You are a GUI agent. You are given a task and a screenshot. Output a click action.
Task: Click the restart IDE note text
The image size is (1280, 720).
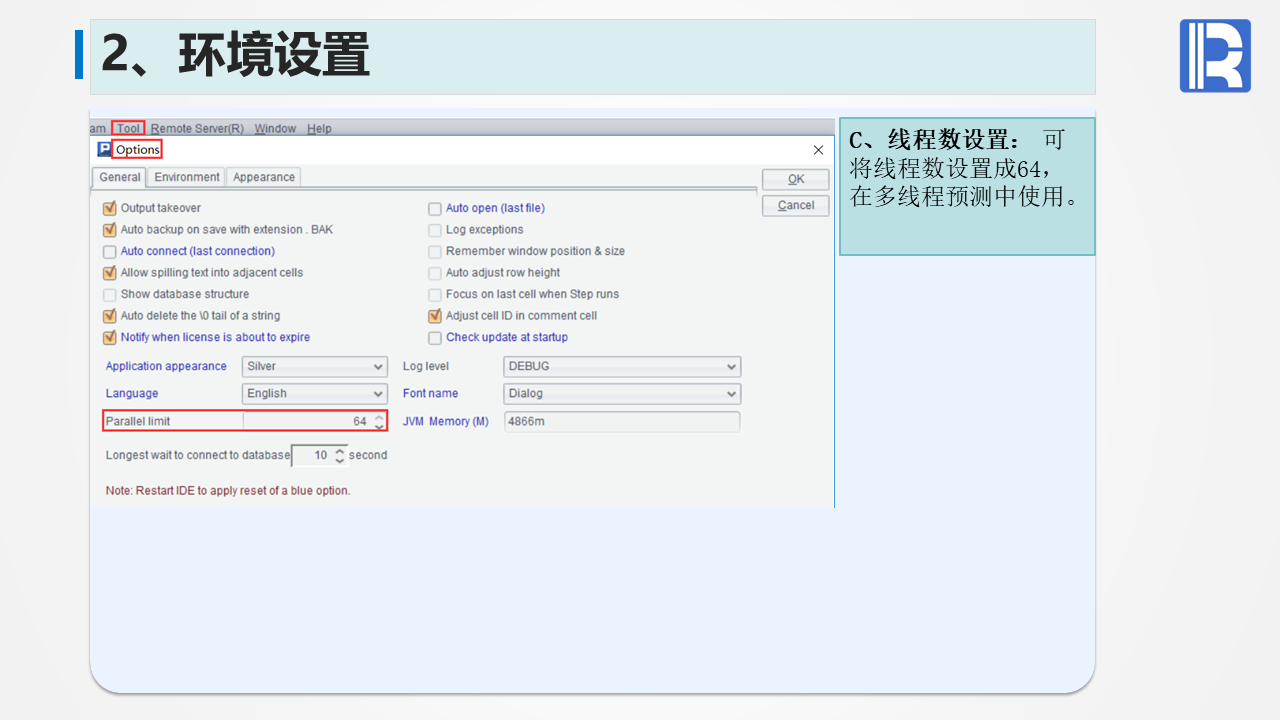228,491
